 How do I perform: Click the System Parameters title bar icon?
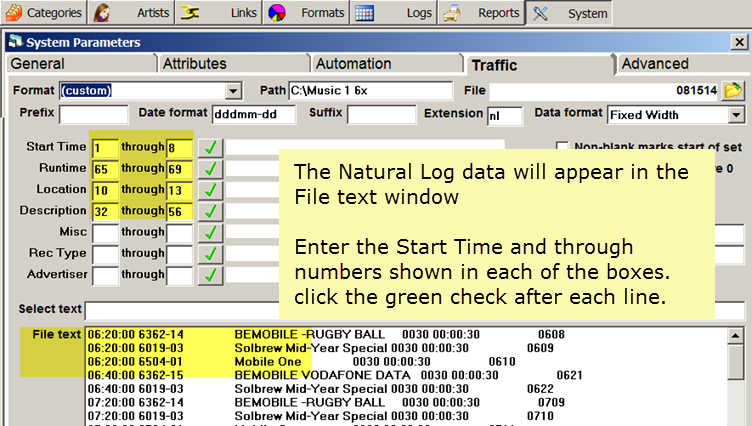click(x=16, y=42)
